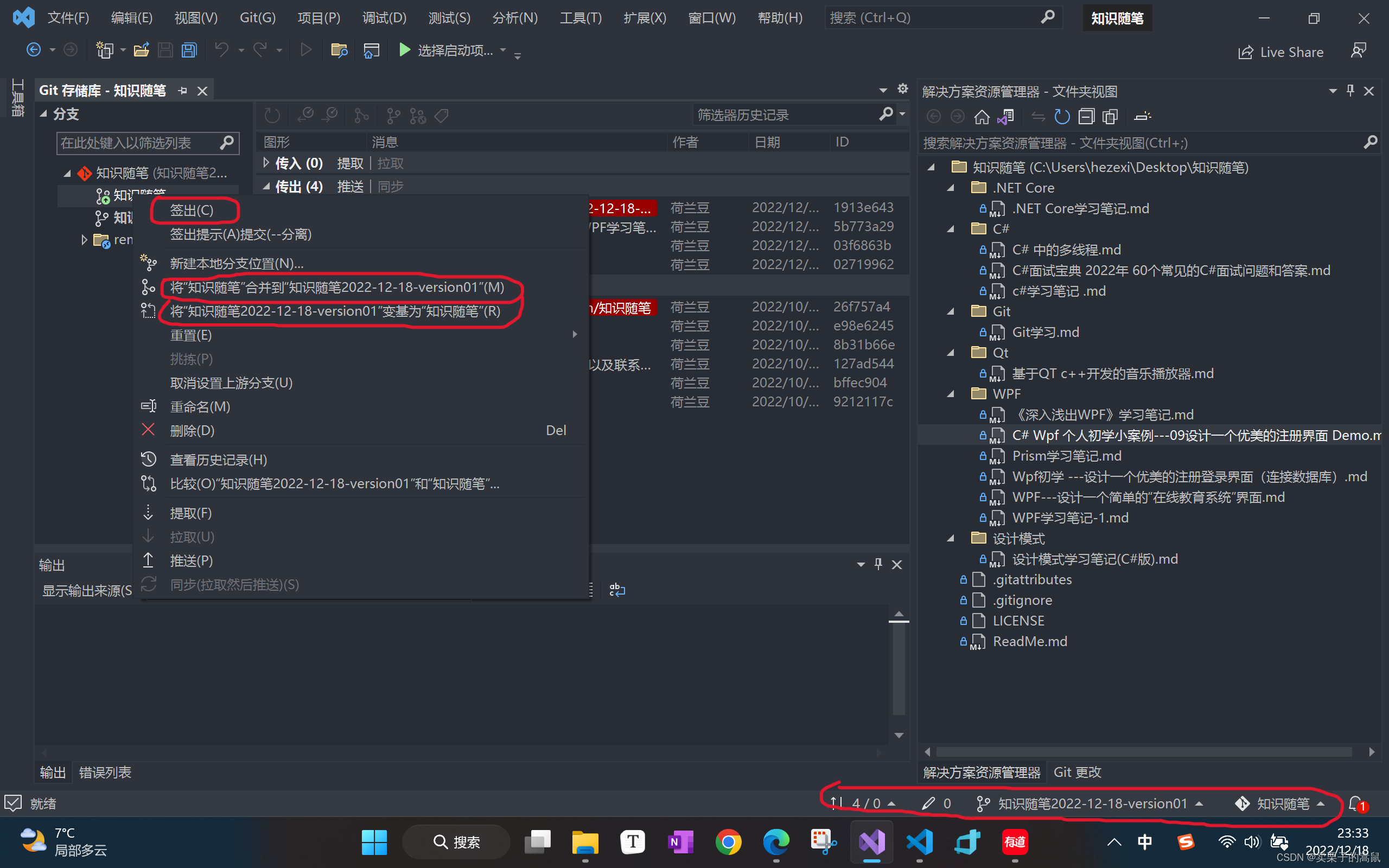Click the Undo arrow icon
This screenshot has height=868, width=1389.
coord(221,50)
